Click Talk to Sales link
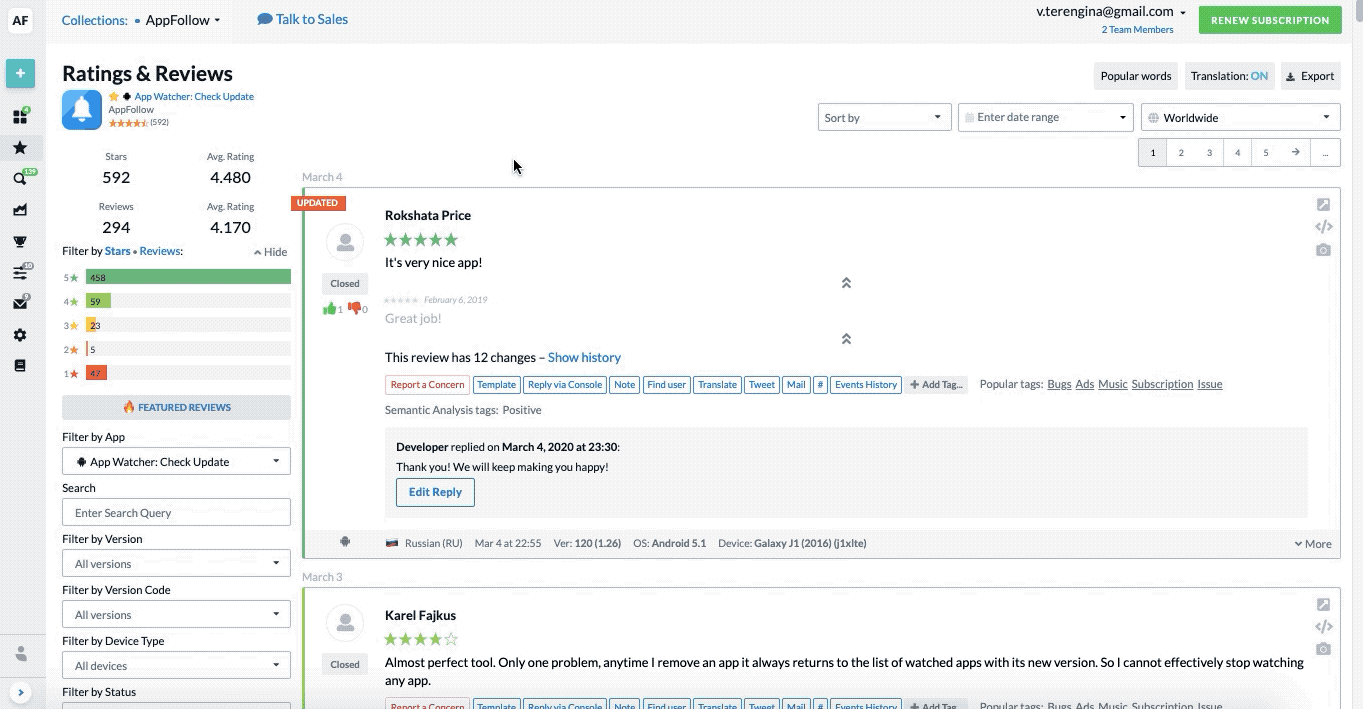 pyautogui.click(x=303, y=19)
